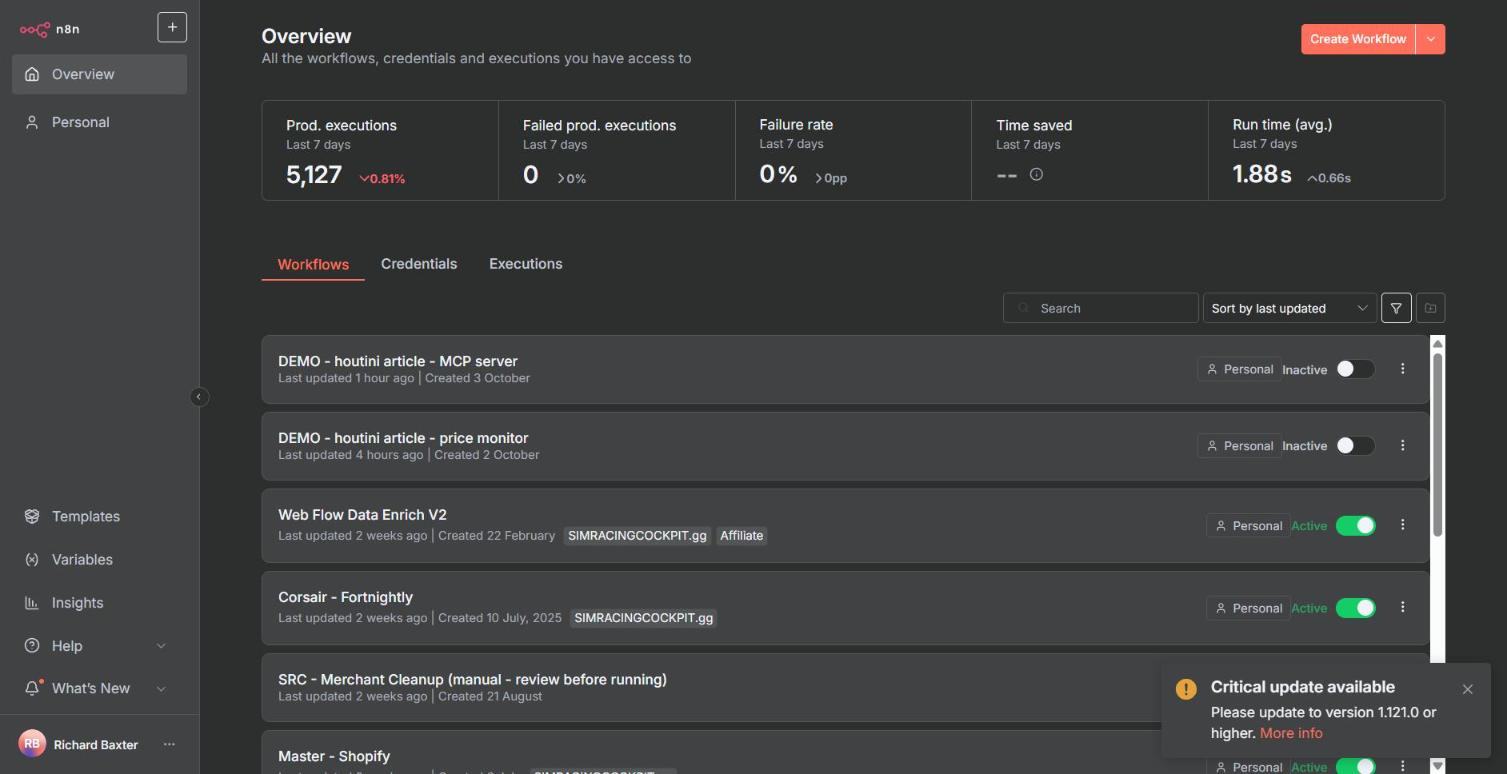Open options menu for Web Flow Data Enrich V2
This screenshot has height=774, width=1507.
click(x=1402, y=525)
